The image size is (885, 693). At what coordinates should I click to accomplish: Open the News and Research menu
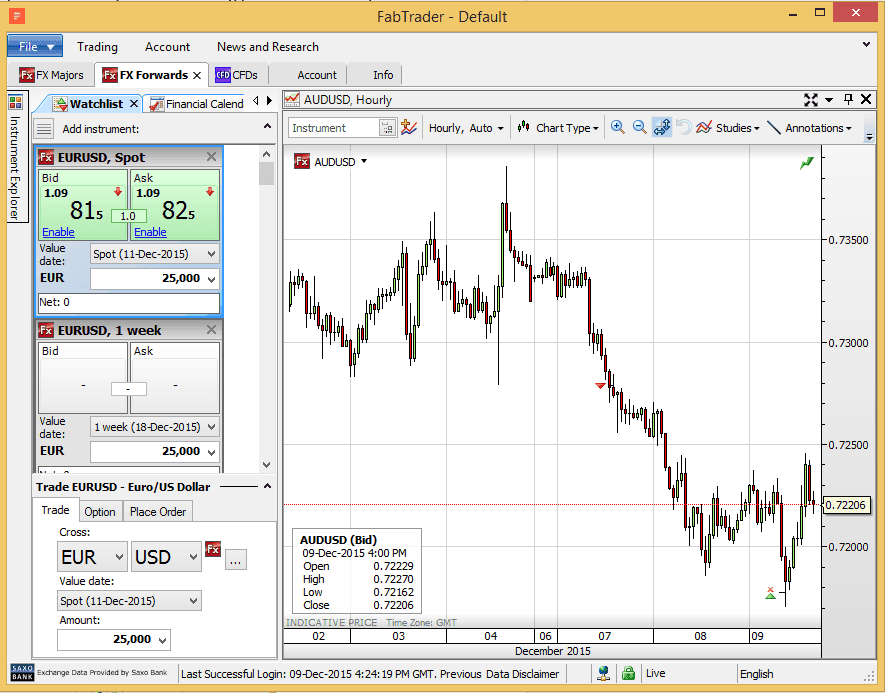click(268, 47)
